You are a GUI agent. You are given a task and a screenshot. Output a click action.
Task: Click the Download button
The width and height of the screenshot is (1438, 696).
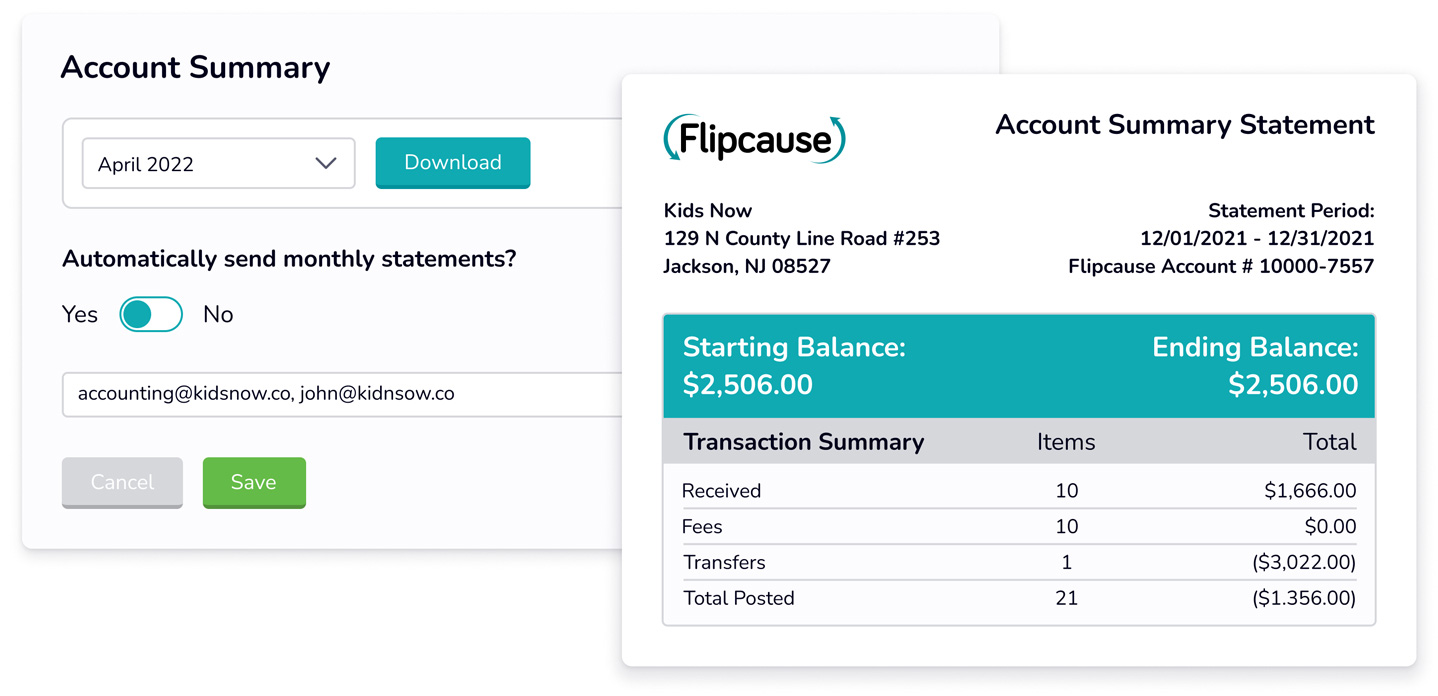pyautogui.click(x=453, y=163)
